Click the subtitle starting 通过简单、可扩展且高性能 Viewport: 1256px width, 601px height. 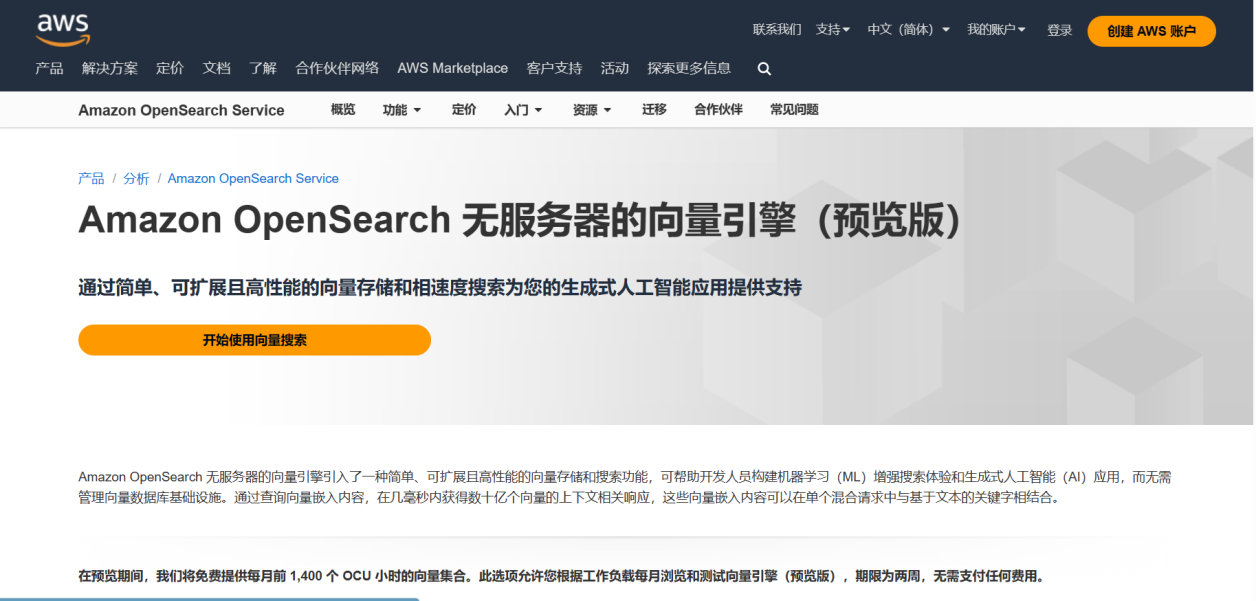coord(440,288)
